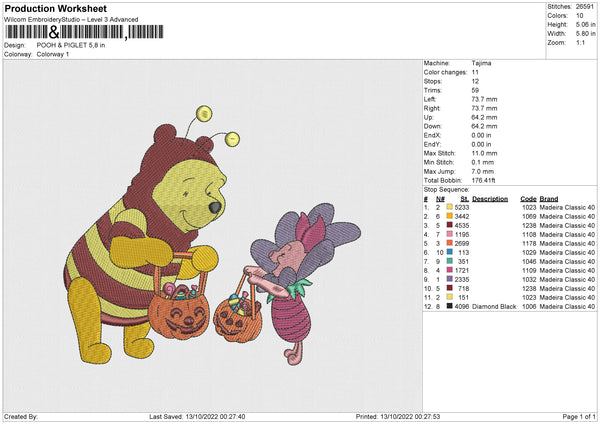Click the Max Jump value 7.0 mm

[x=483, y=171]
